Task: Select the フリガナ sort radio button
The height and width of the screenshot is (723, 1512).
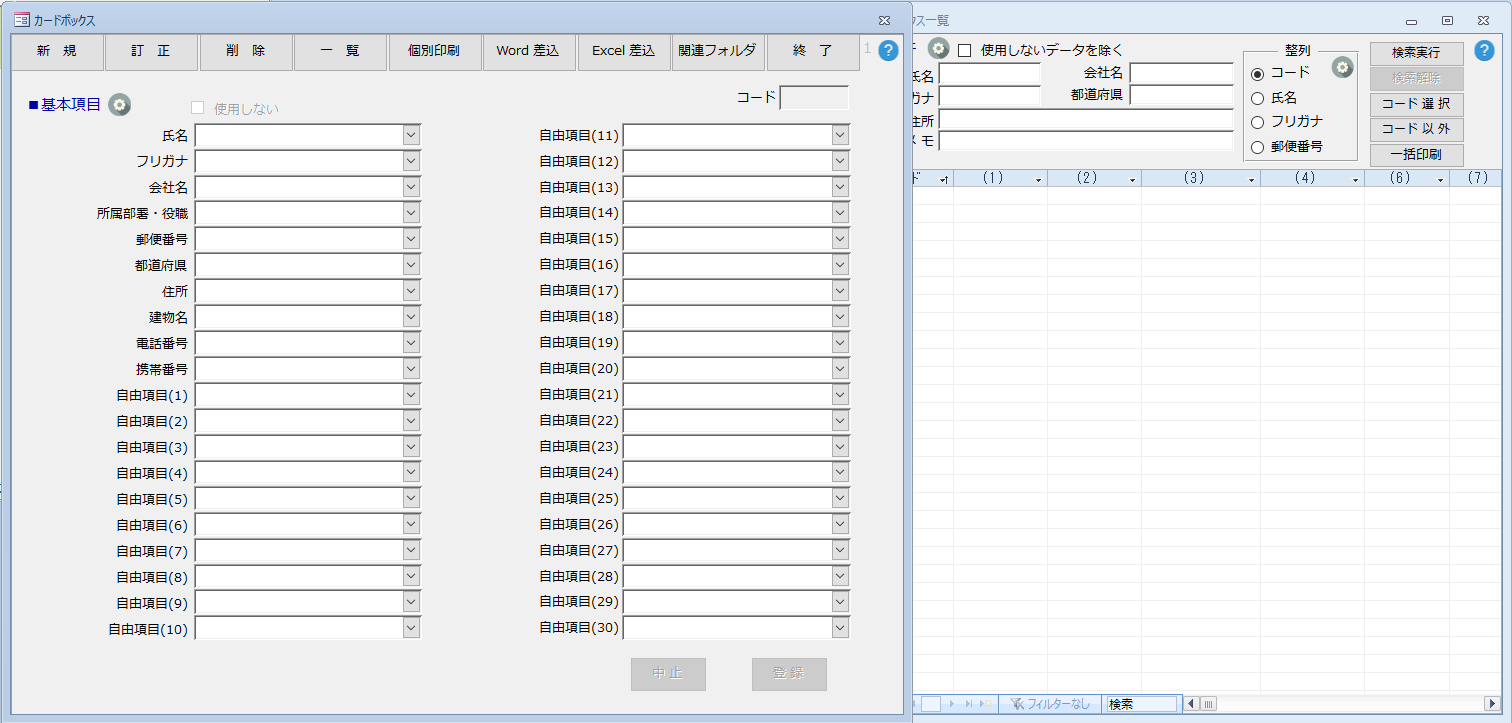Action: pyautogui.click(x=1258, y=122)
